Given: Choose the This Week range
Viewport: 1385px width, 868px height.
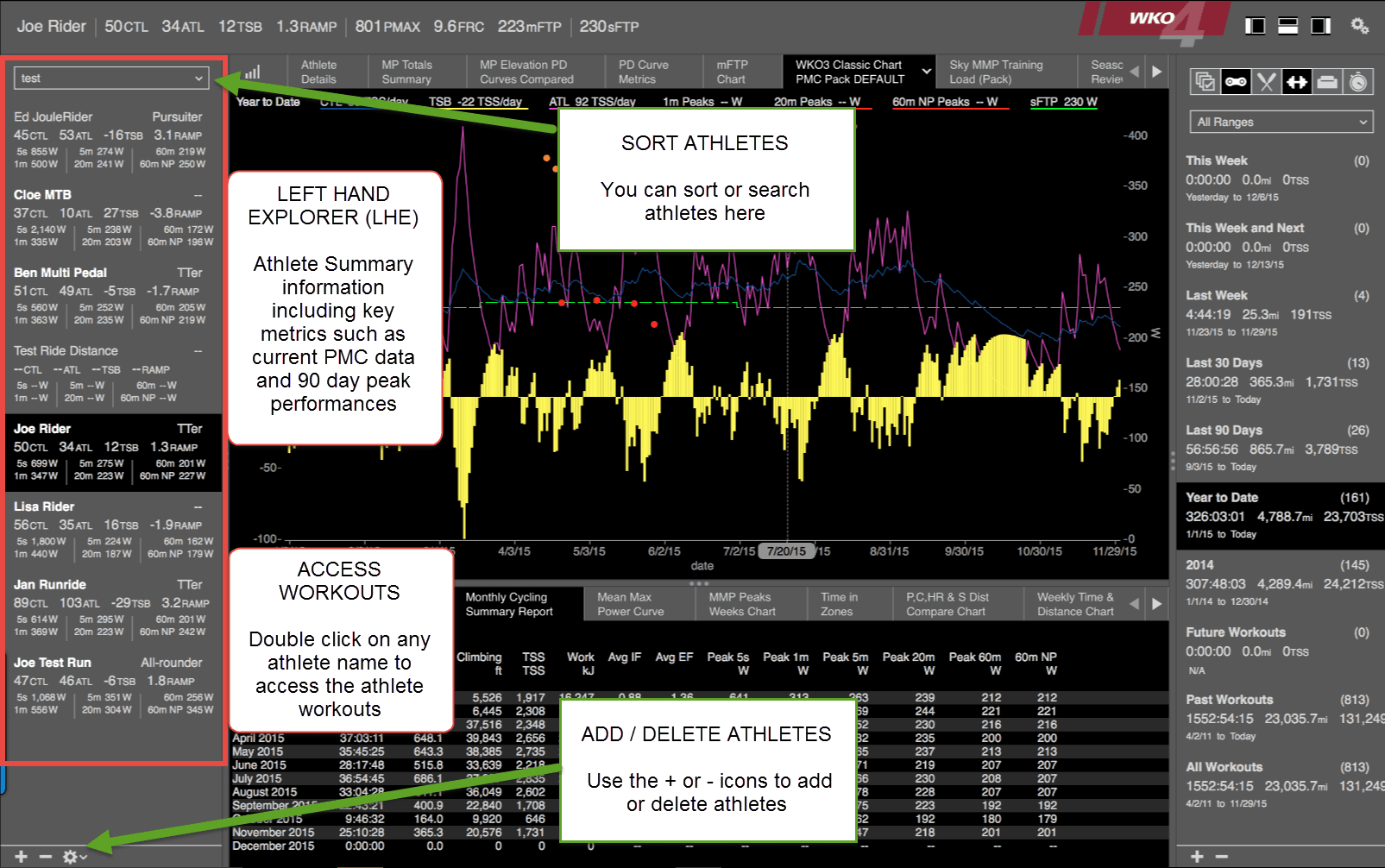Looking at the screenshot, I should [x=1281, y=178].
